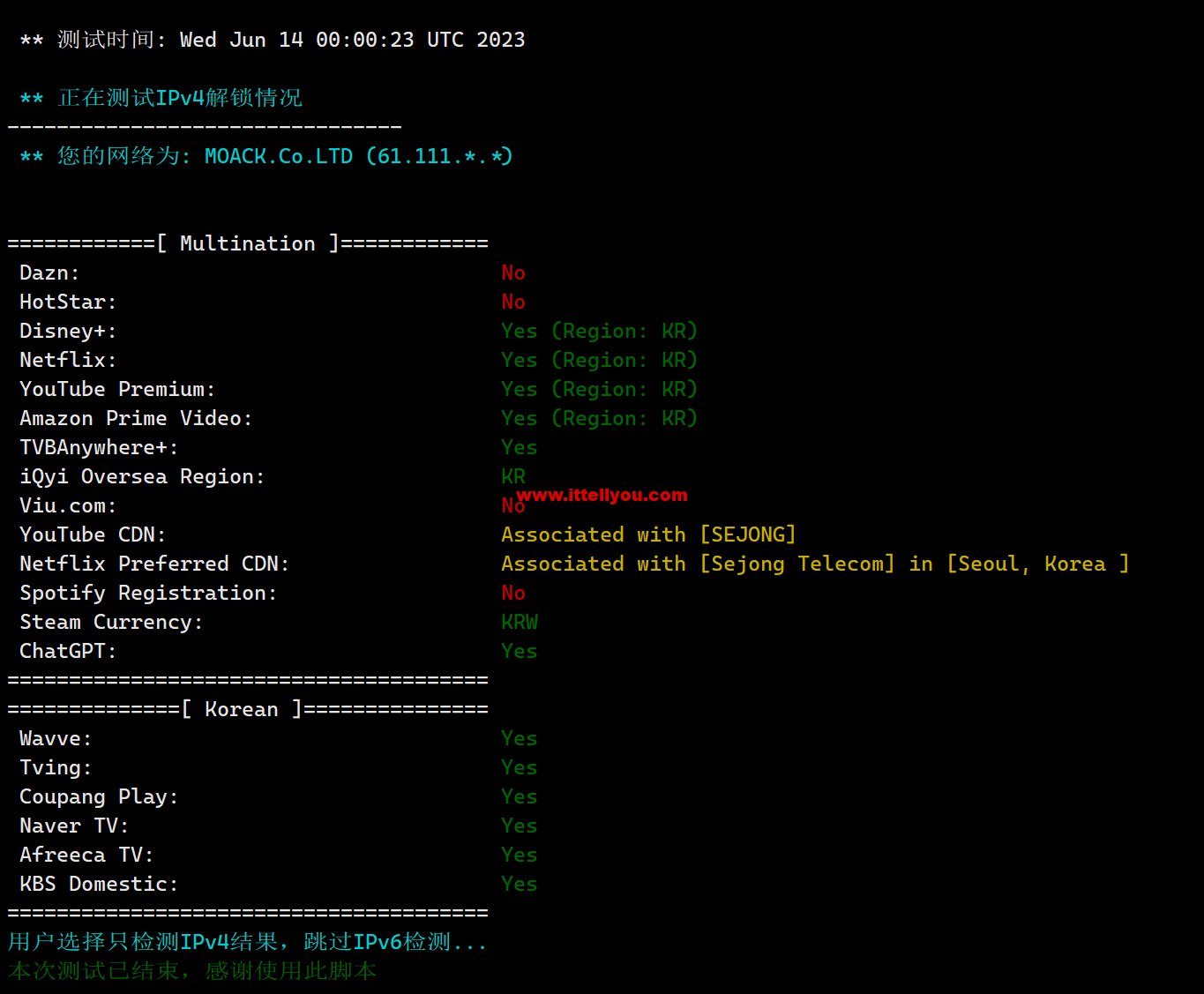This screenshot has height=994, width=1204.
Task: Select the Netflix Yes (Region: KR) result
Action: [599, 360]
